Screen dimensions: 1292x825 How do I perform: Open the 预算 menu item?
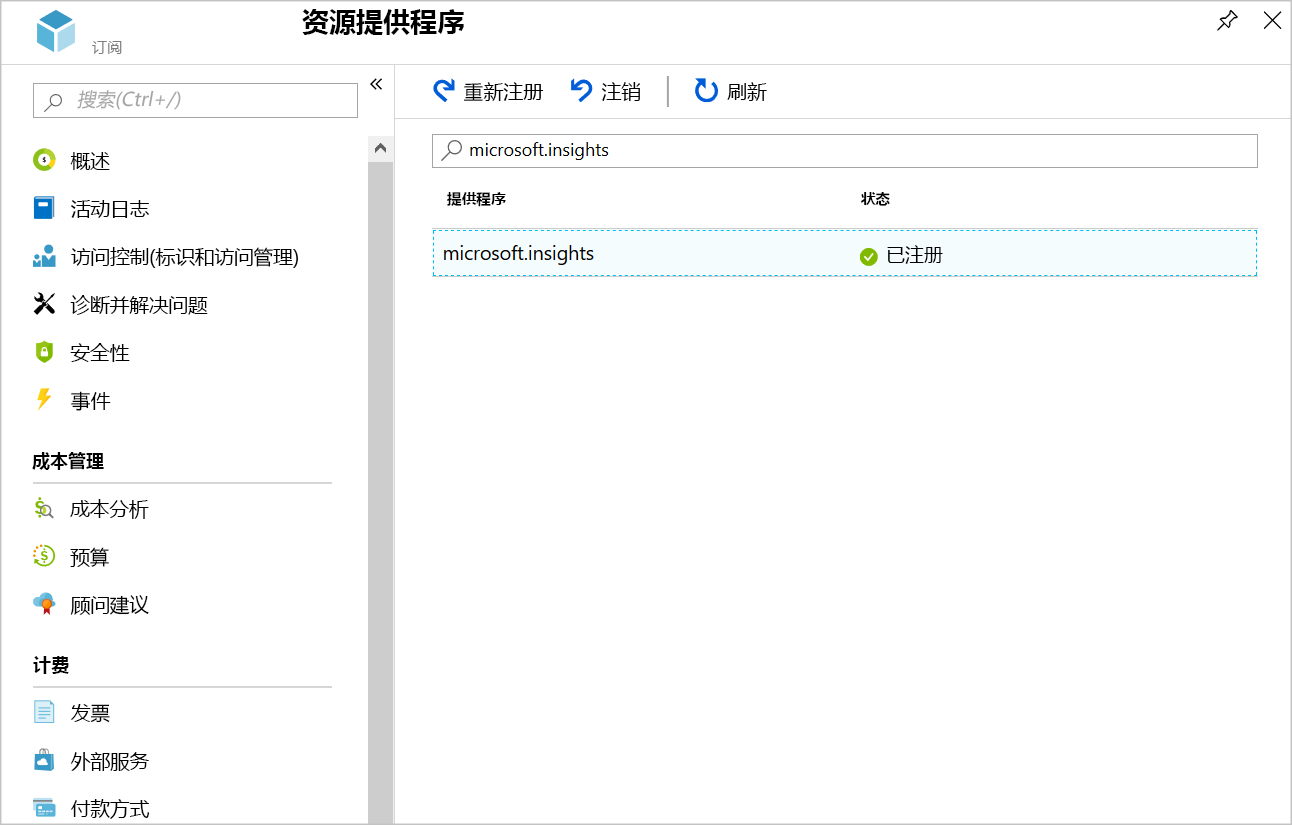[x=90, y=557]
